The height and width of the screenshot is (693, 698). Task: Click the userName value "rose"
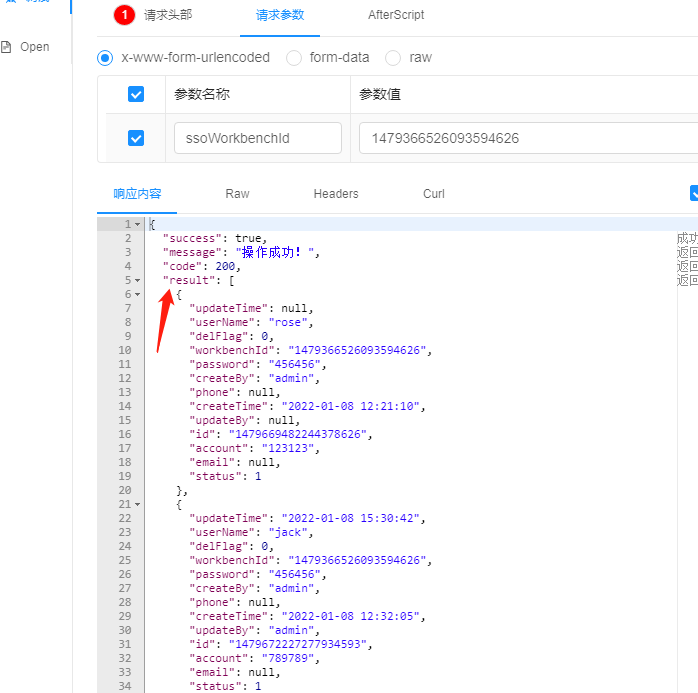click(288, 322)
